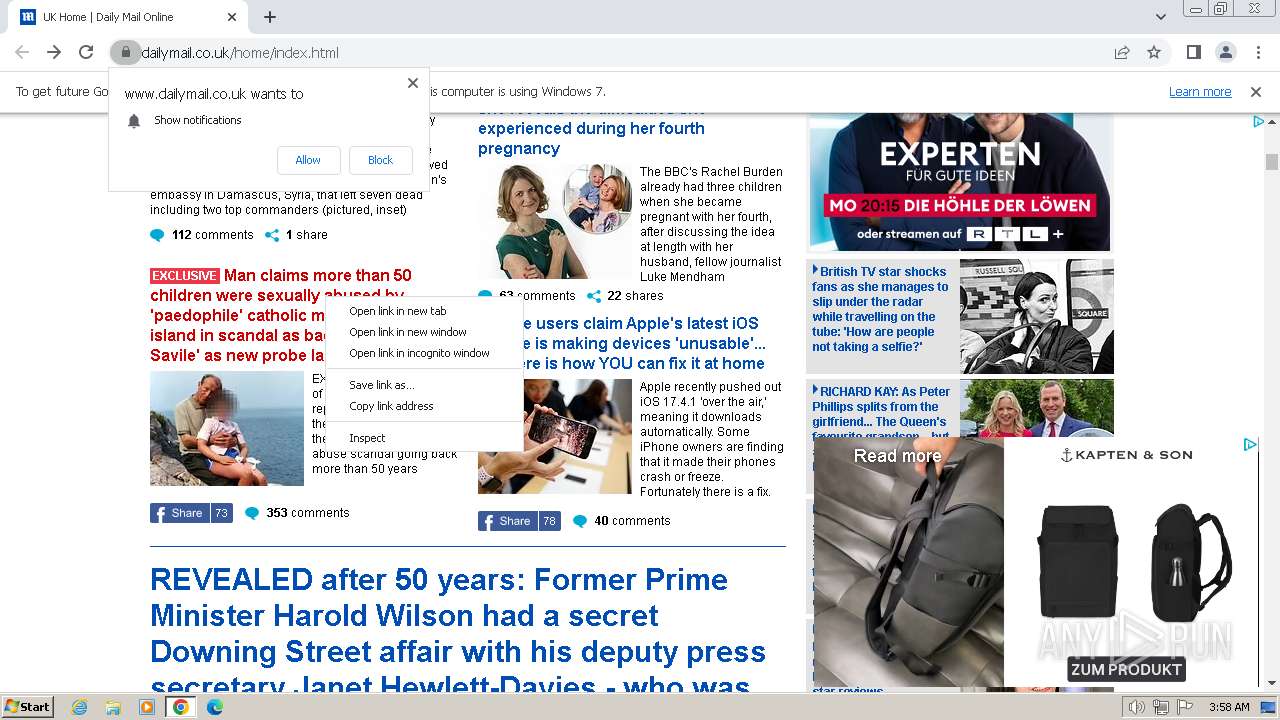Launch Internet Explorer from taskbar
Viewport: 1280px width, 720px height.
(79, 707)
